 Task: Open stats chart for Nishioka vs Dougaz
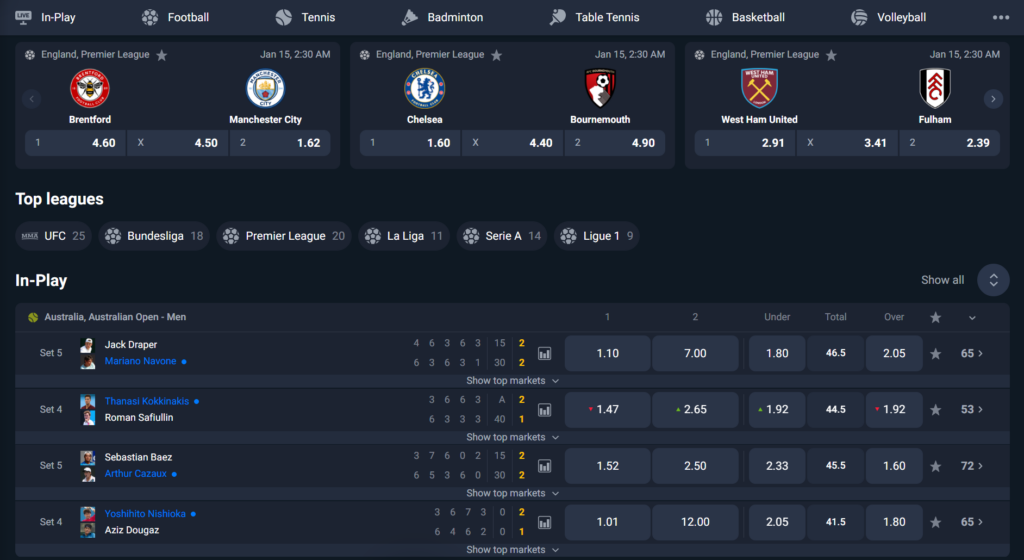(x=544, y=522)
